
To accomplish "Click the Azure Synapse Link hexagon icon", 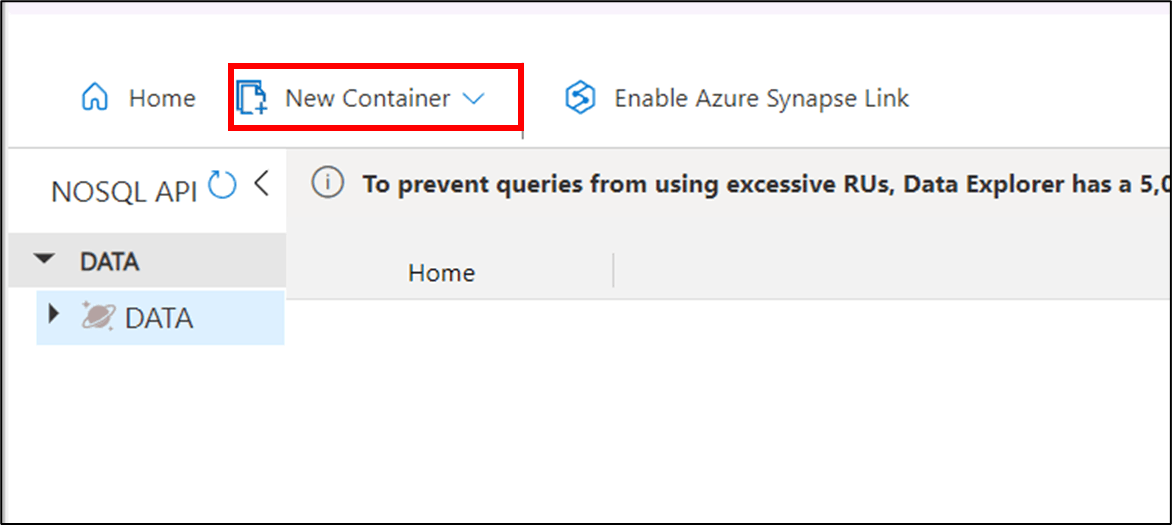I will point(580,98).
